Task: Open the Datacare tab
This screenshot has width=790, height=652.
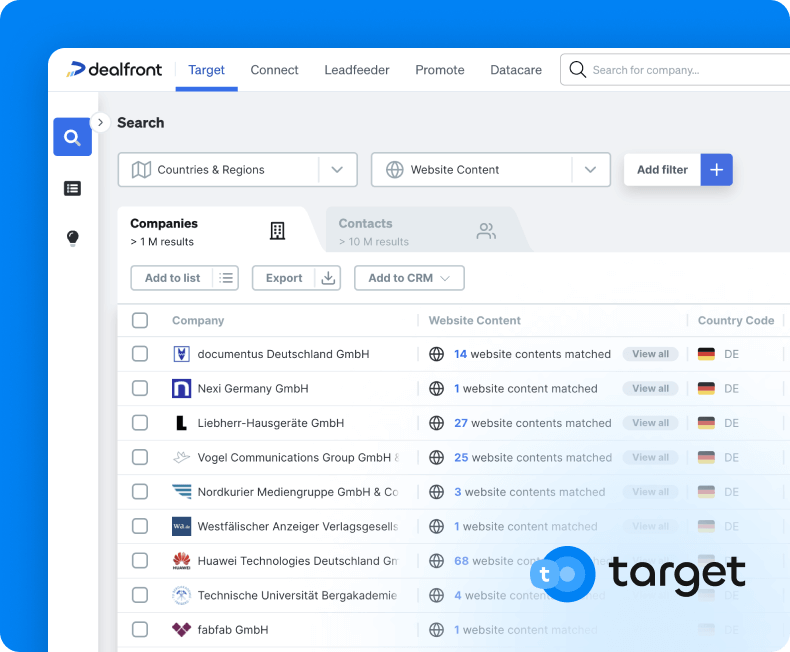Action: [516, 70]
